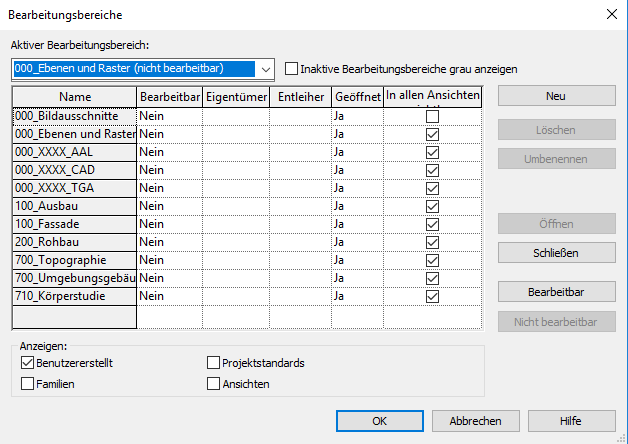Enable Inaktive Bearbeitungsbereiche grau anzeigen
Image resolution: width=628 pixels, height=444 pixels.
click(292, 69)
